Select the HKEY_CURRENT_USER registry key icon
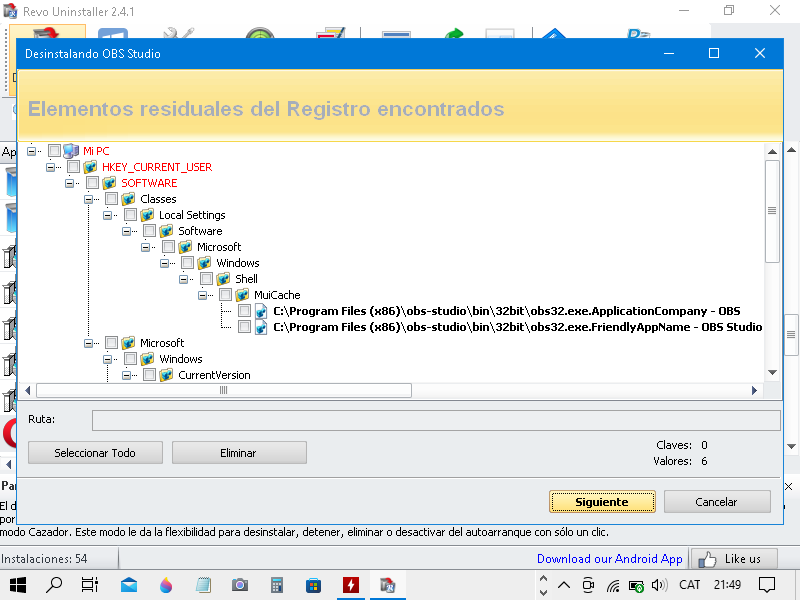800x600 pixels. coord(90,167)
